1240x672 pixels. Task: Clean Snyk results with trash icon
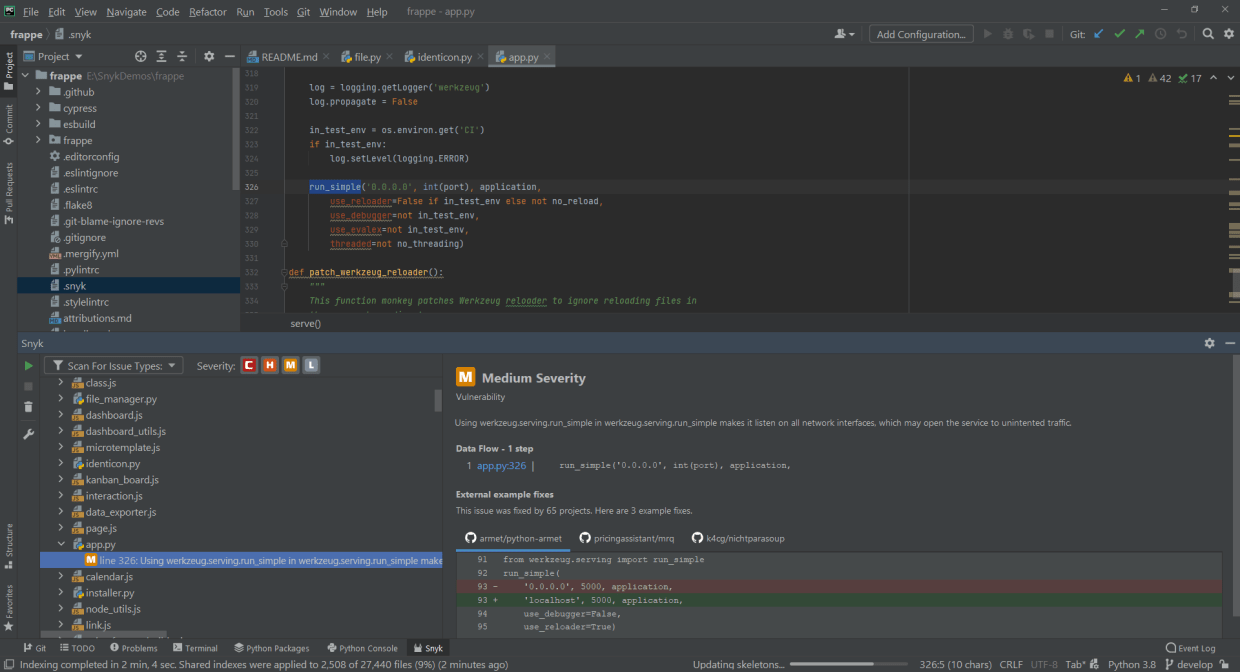click(29, 407)
